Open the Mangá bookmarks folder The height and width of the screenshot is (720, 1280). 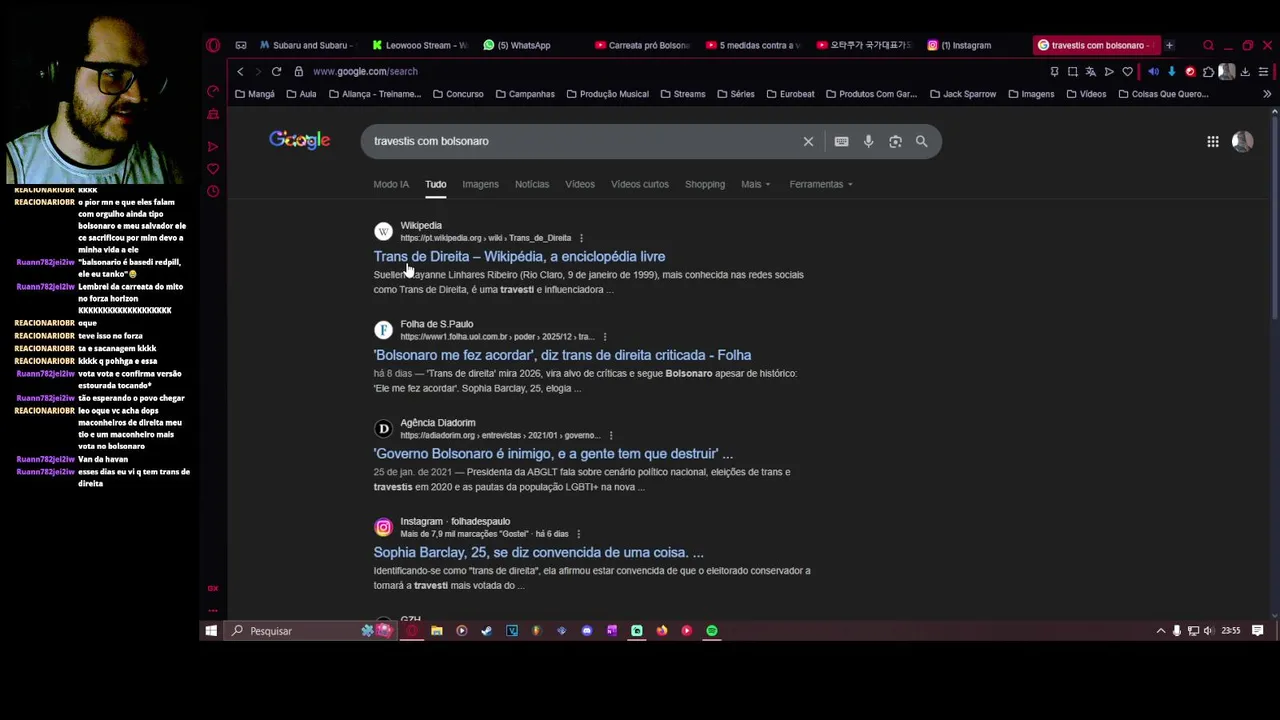click(254, 94)
